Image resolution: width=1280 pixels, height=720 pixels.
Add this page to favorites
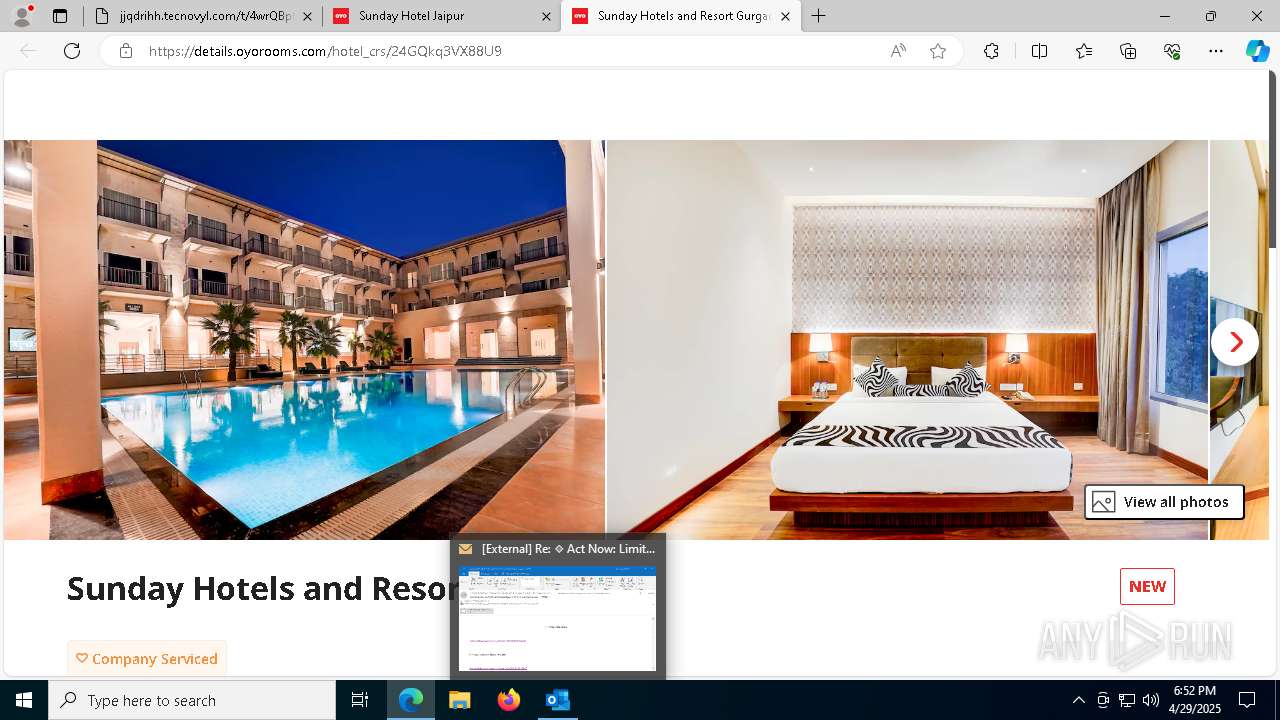[x=938, y=51]
